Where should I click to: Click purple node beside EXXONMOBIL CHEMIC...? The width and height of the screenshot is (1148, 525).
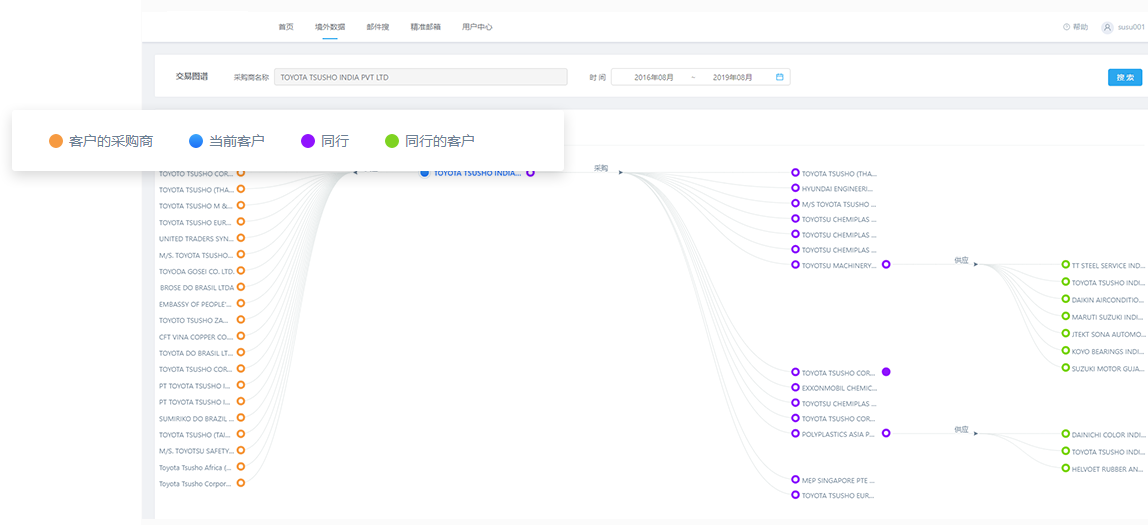coord(795,387)
